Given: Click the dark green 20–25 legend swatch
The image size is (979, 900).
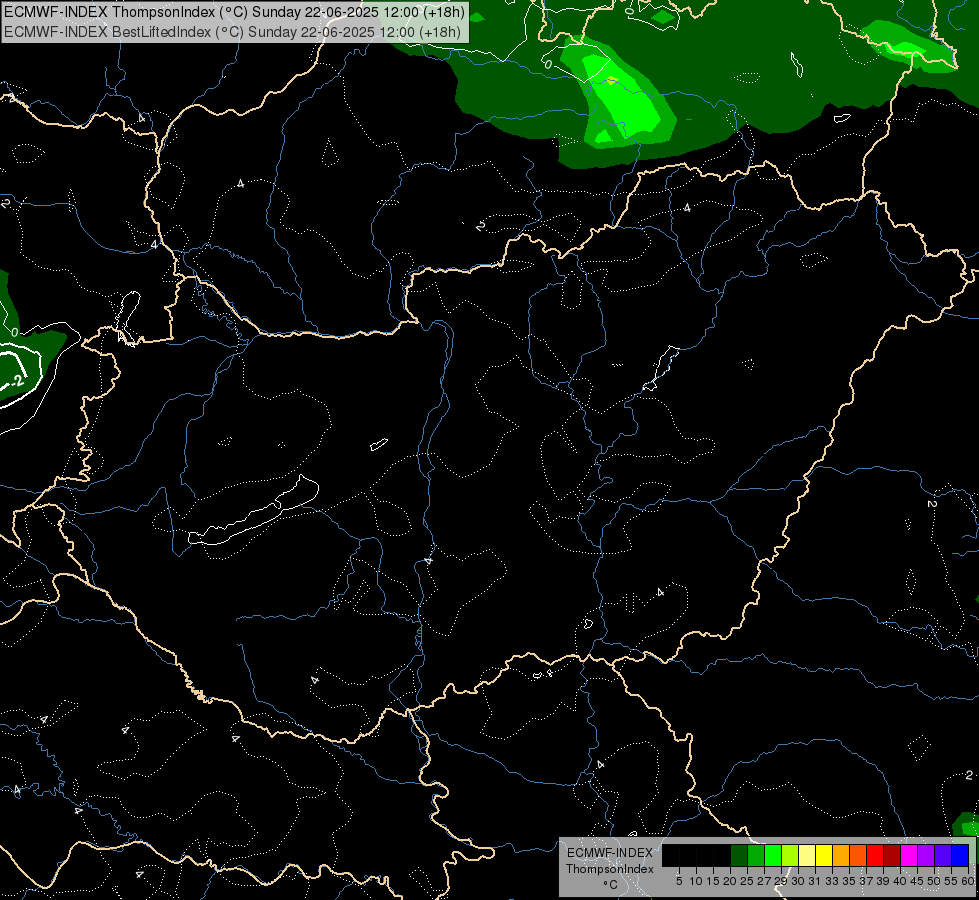Looking at the screenshot, I should point(739,855).
